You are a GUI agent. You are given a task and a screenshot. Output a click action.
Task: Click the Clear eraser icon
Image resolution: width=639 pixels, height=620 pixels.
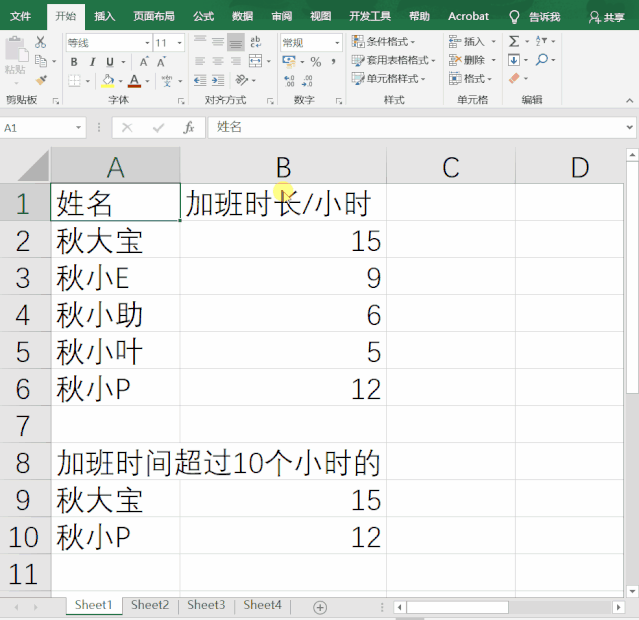click(514, 78)
